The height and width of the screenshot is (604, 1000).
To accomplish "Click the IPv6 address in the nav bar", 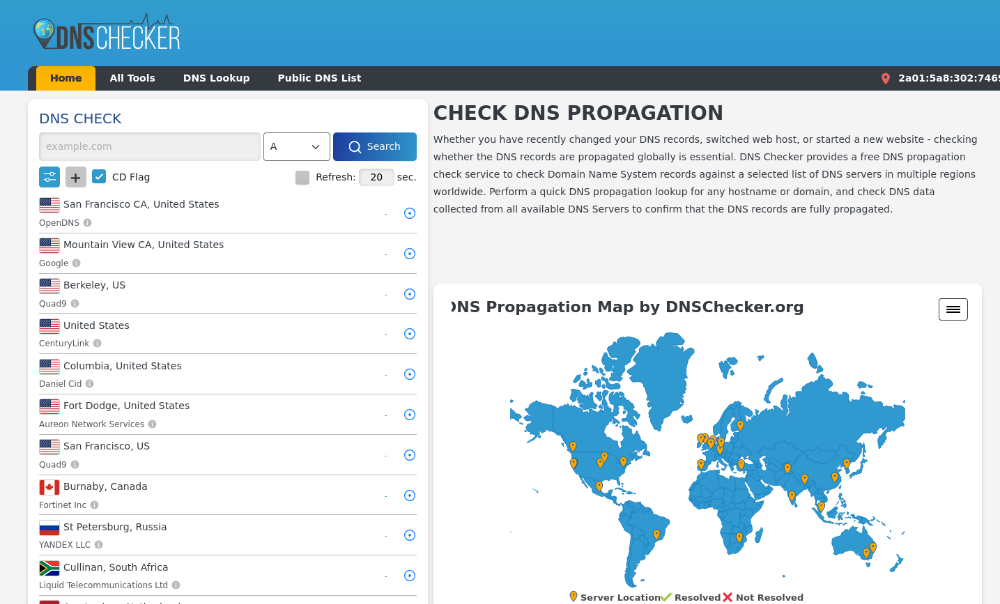I will coord(949,78).
